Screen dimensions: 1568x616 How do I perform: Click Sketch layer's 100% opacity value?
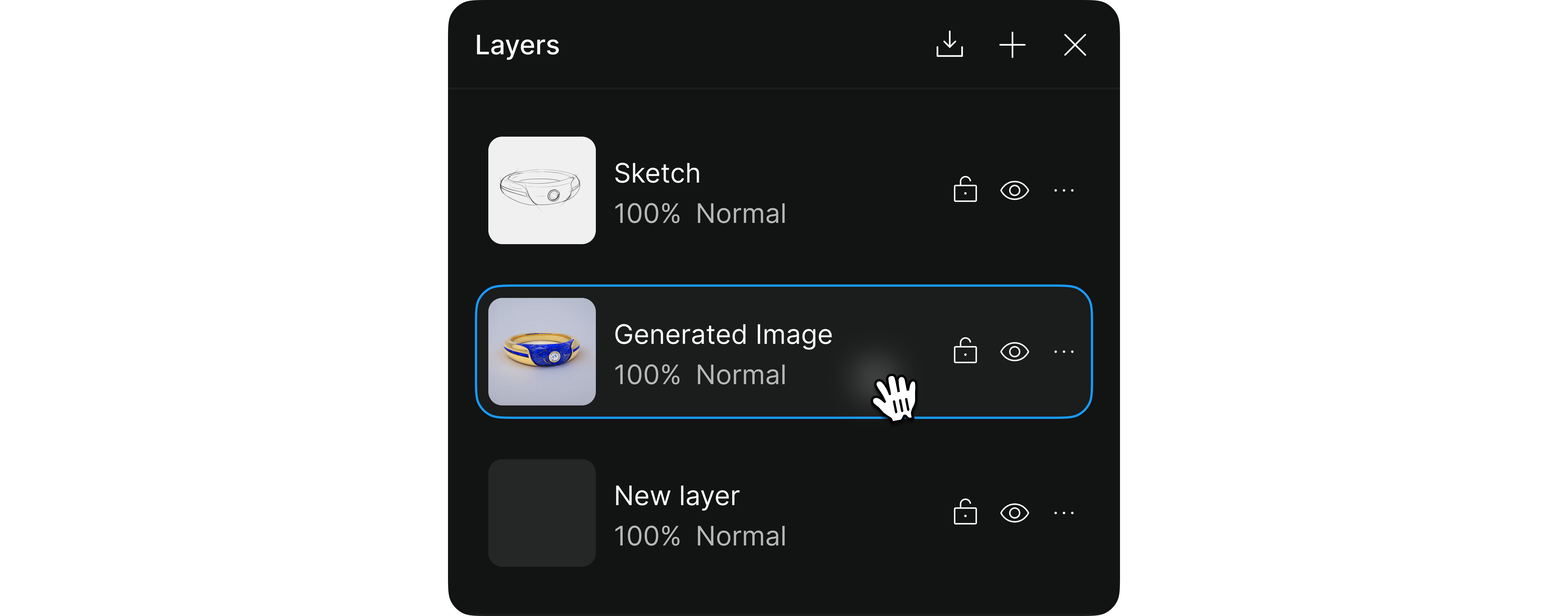click(x=647, y=214)
